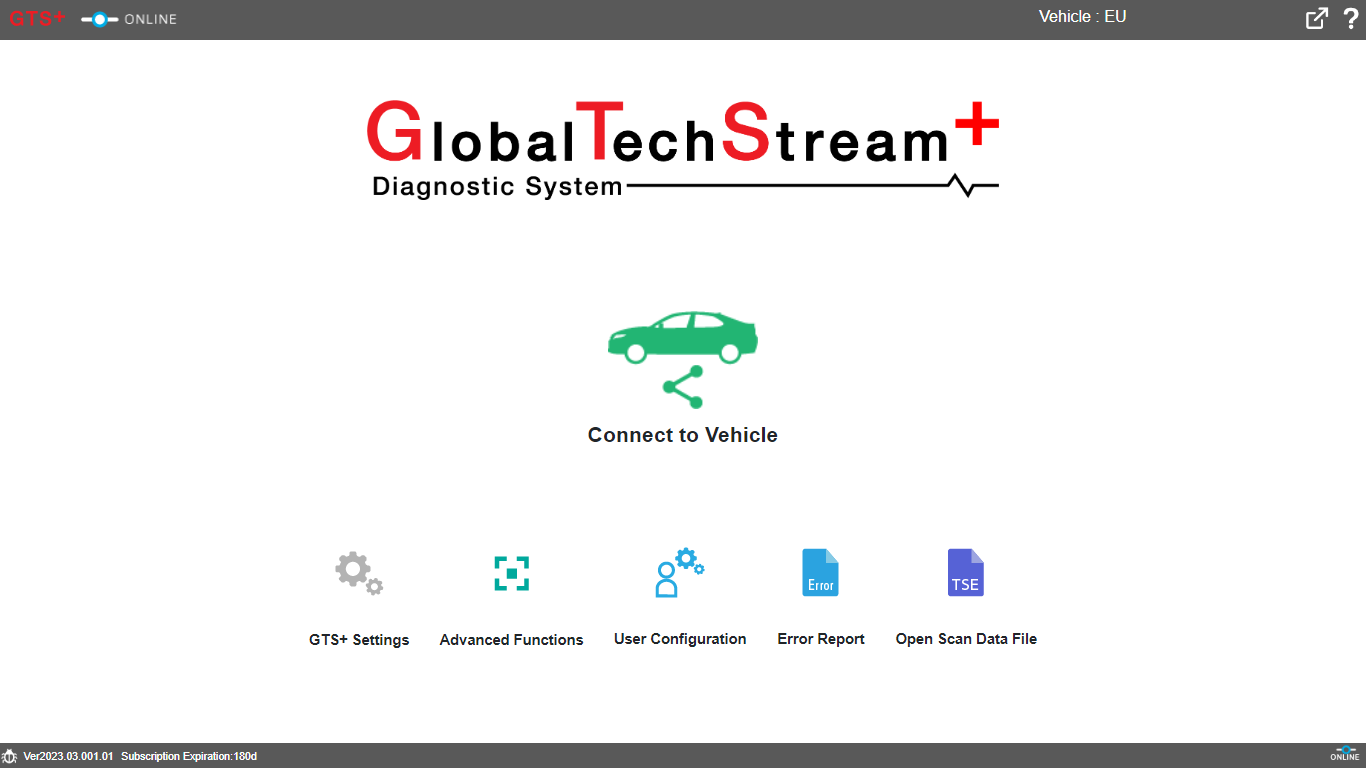The width and height of the screenshot is (1366, 768).
Task: Click the Error Report label
Action: tap(821, 639)
